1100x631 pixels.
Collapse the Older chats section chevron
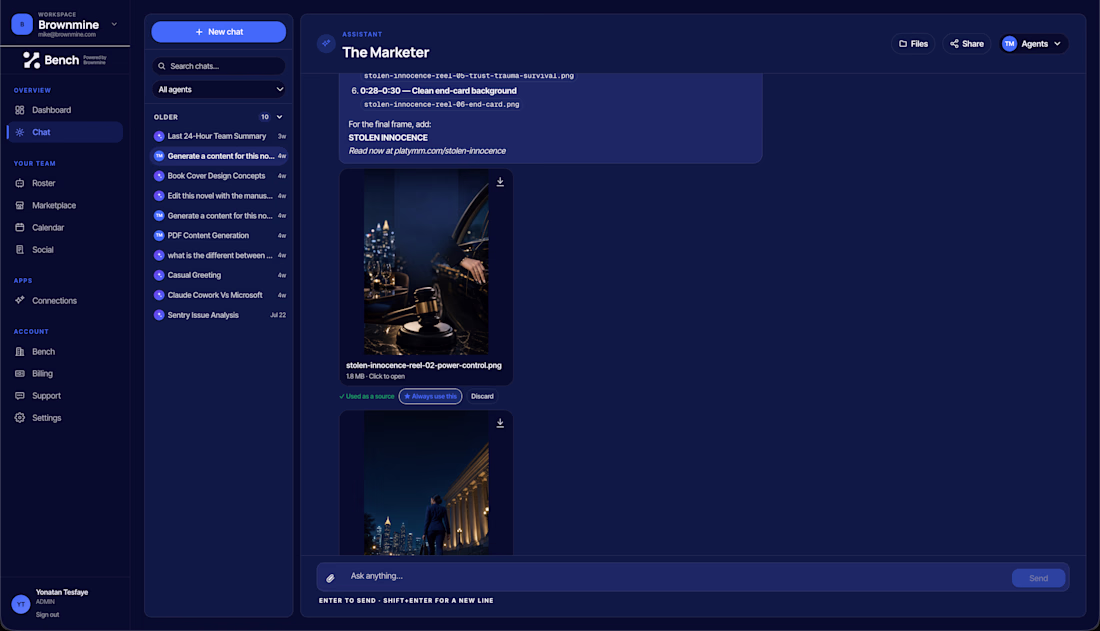coord(279,117)
